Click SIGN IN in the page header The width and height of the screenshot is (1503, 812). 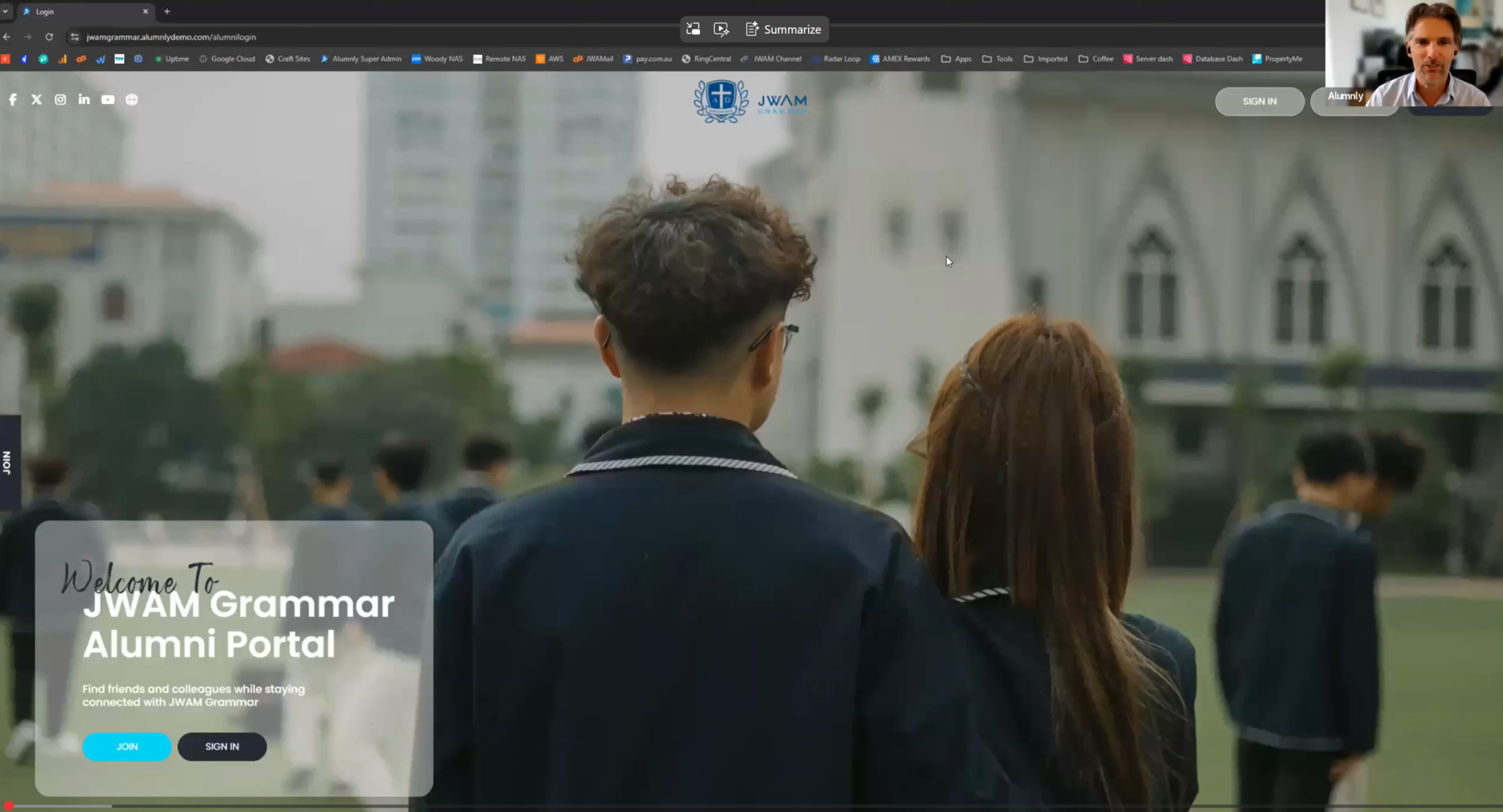pyautogui.click(x=1259, y=101)
